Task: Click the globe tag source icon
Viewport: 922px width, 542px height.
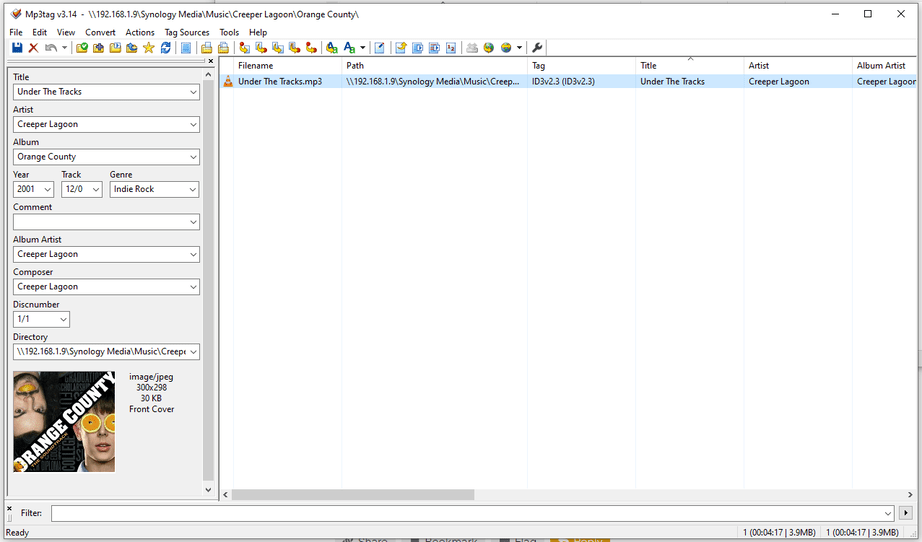Action: [489, 48]
